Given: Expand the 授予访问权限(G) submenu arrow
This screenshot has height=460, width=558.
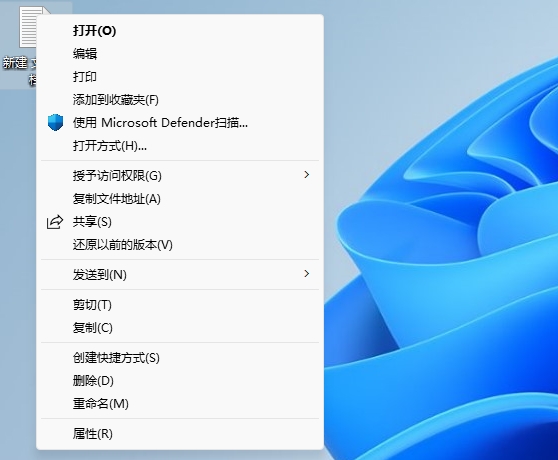Looking at the screenshot, I should [306, 175].
